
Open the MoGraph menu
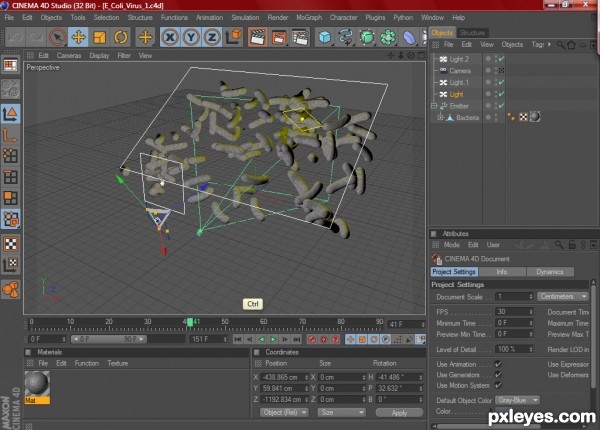click(x=309, y=18)
